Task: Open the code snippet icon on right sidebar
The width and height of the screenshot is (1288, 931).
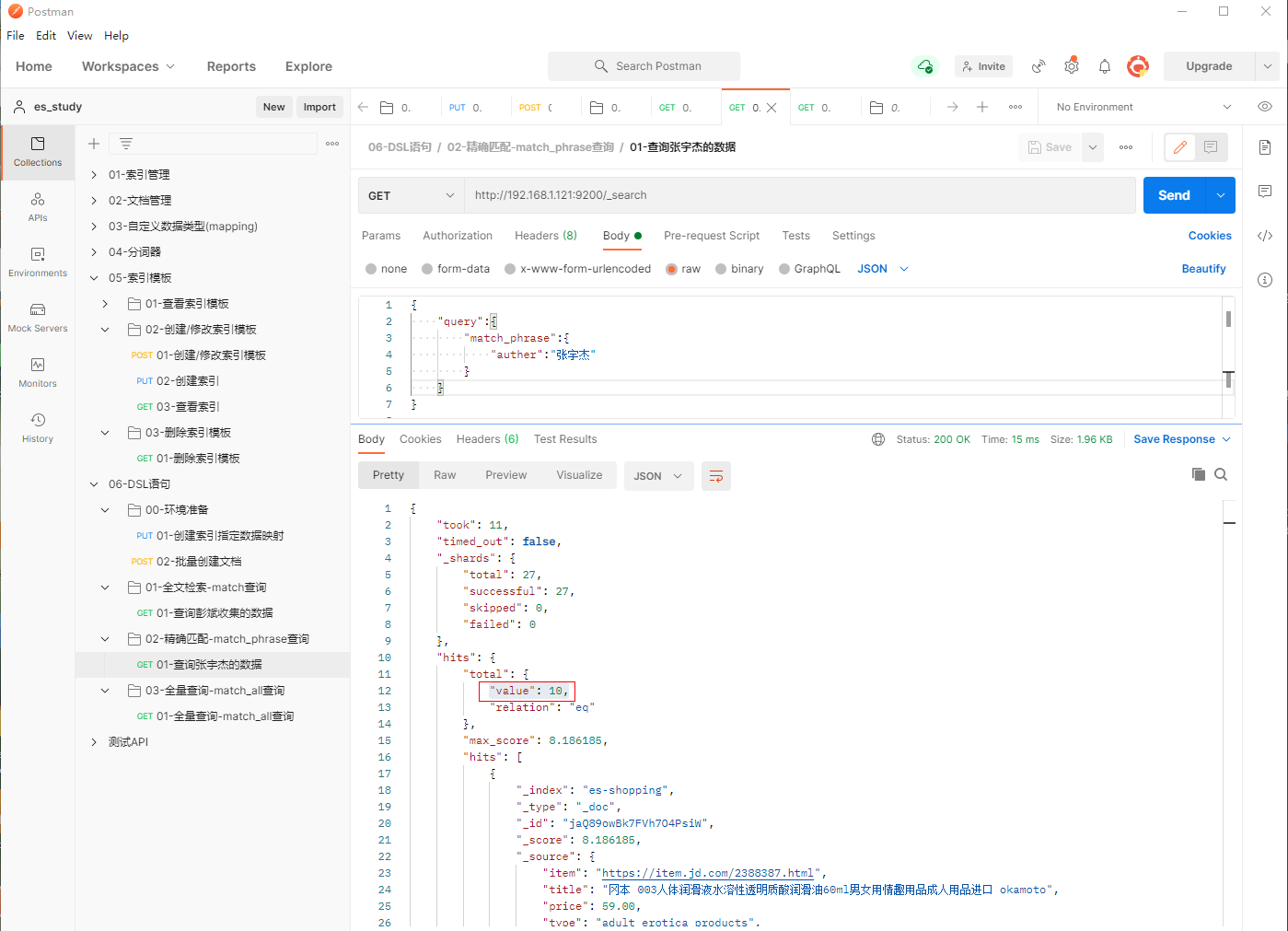Action: [1265, 236]
